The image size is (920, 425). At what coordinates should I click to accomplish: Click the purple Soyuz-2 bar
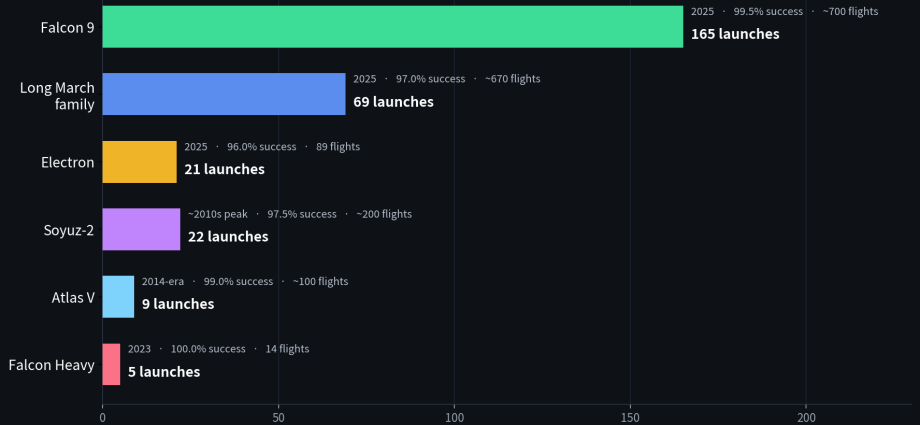141,229
